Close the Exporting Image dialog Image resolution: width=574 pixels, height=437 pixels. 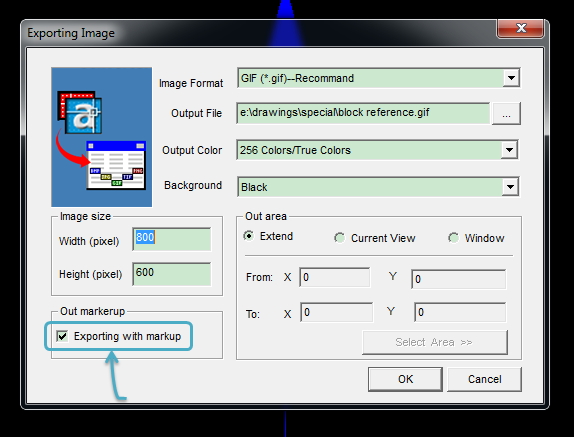point(520,28)
